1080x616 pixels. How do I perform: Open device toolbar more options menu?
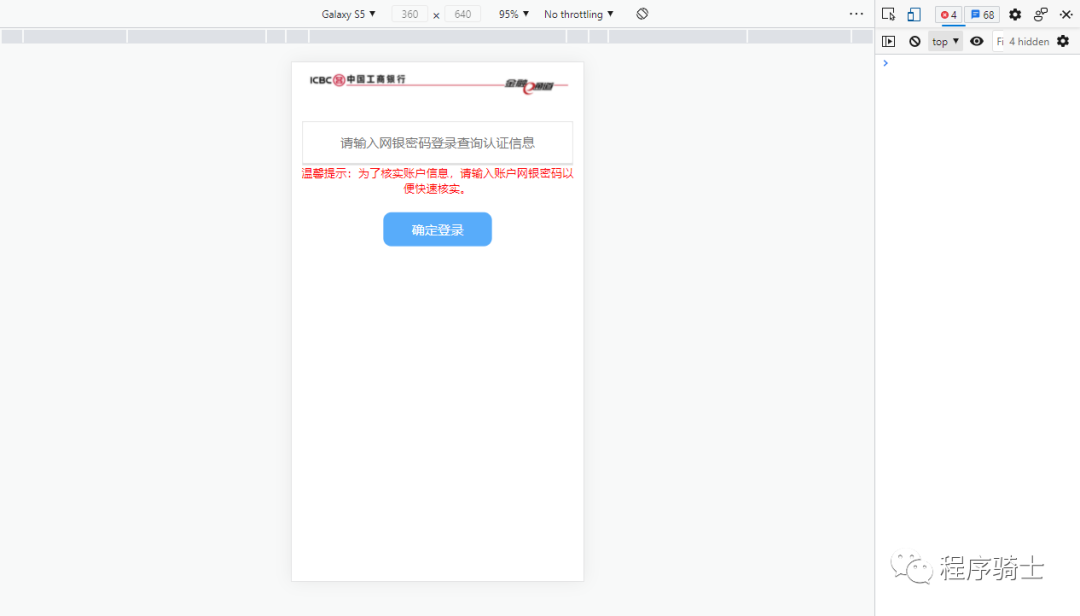click(x=856, y=13)
